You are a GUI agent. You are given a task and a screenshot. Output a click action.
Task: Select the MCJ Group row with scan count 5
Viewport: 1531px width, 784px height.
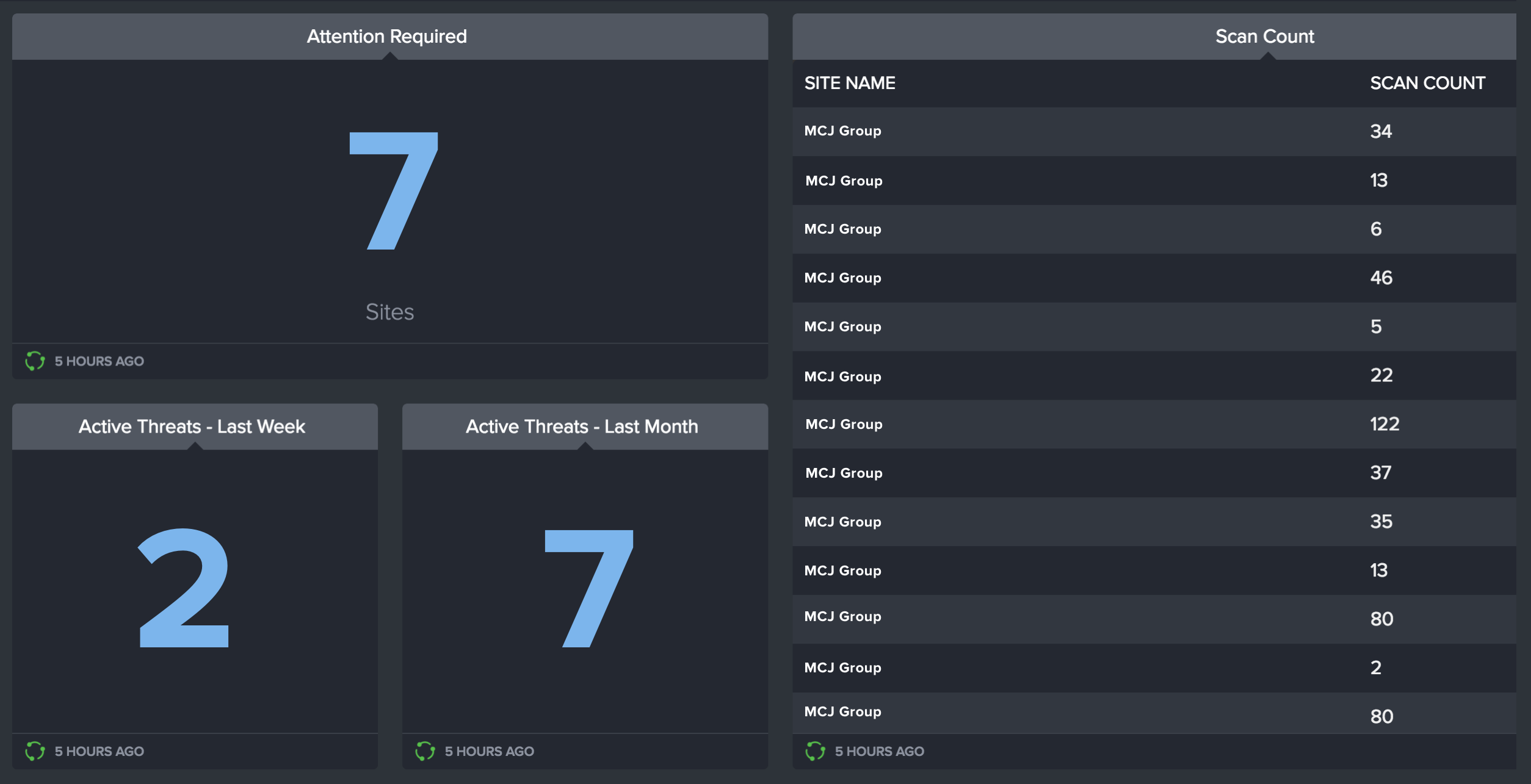[1154, 326]
